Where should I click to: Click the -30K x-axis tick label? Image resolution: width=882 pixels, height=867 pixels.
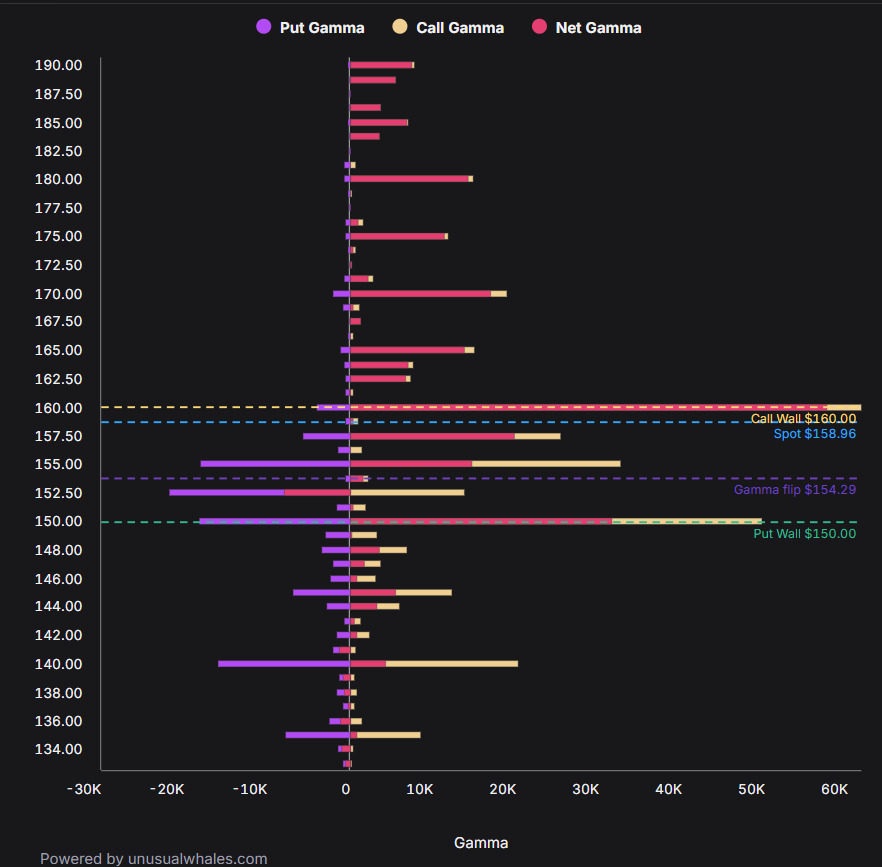(84, 789)
